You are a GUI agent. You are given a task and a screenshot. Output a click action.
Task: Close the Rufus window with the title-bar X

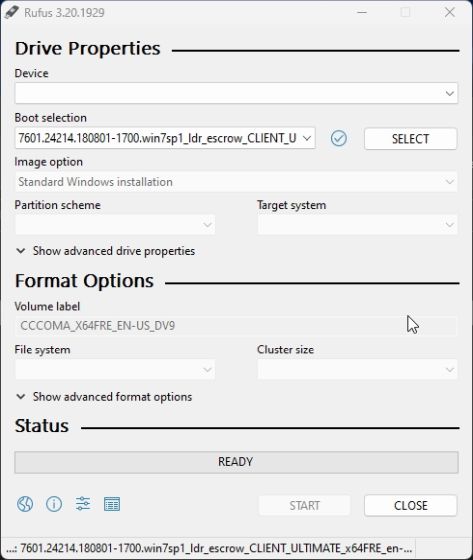coord(449,12)
